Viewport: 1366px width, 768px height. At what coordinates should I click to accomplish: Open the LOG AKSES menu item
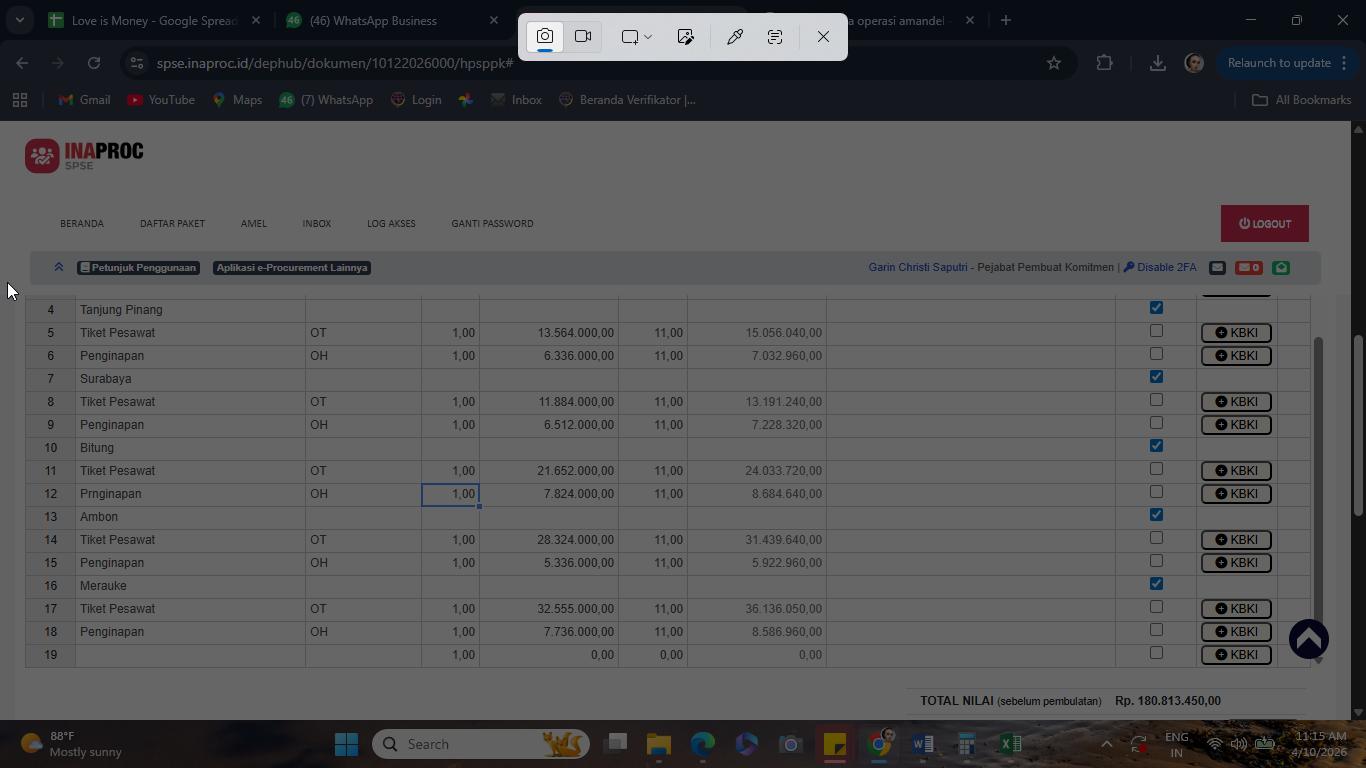(391, 224)
